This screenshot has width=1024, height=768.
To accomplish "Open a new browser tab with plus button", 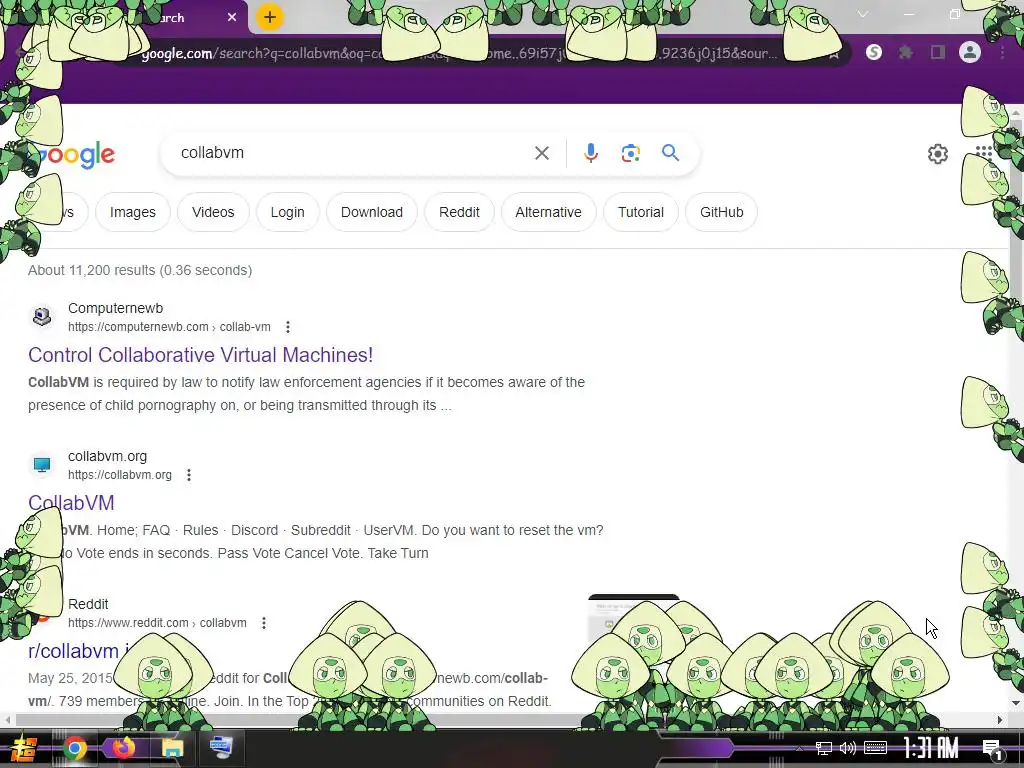I will pyautogui.click(x=269, y=17).
